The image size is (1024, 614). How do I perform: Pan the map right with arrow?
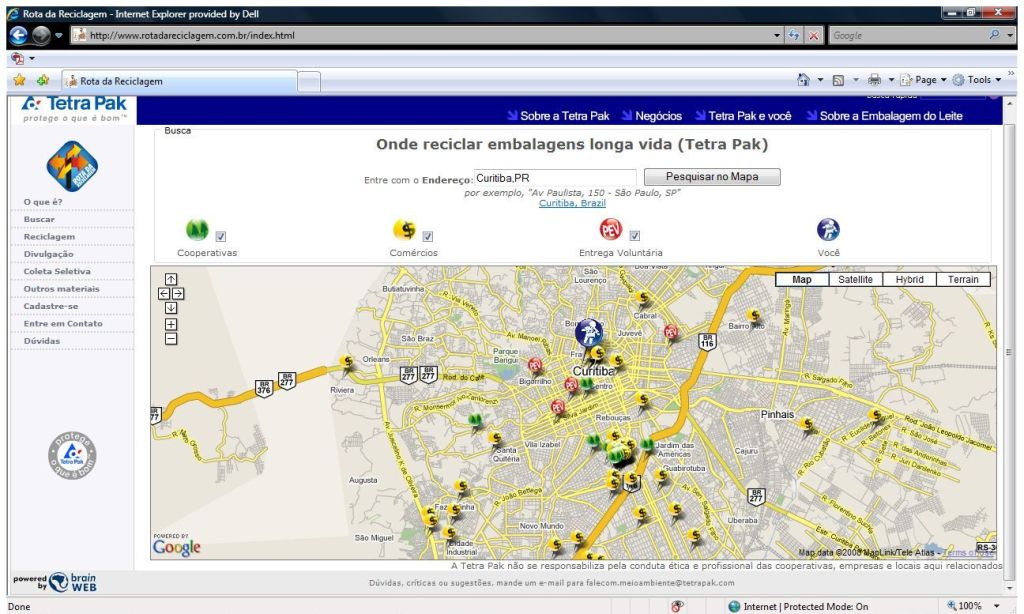click(x=179, y=294)
